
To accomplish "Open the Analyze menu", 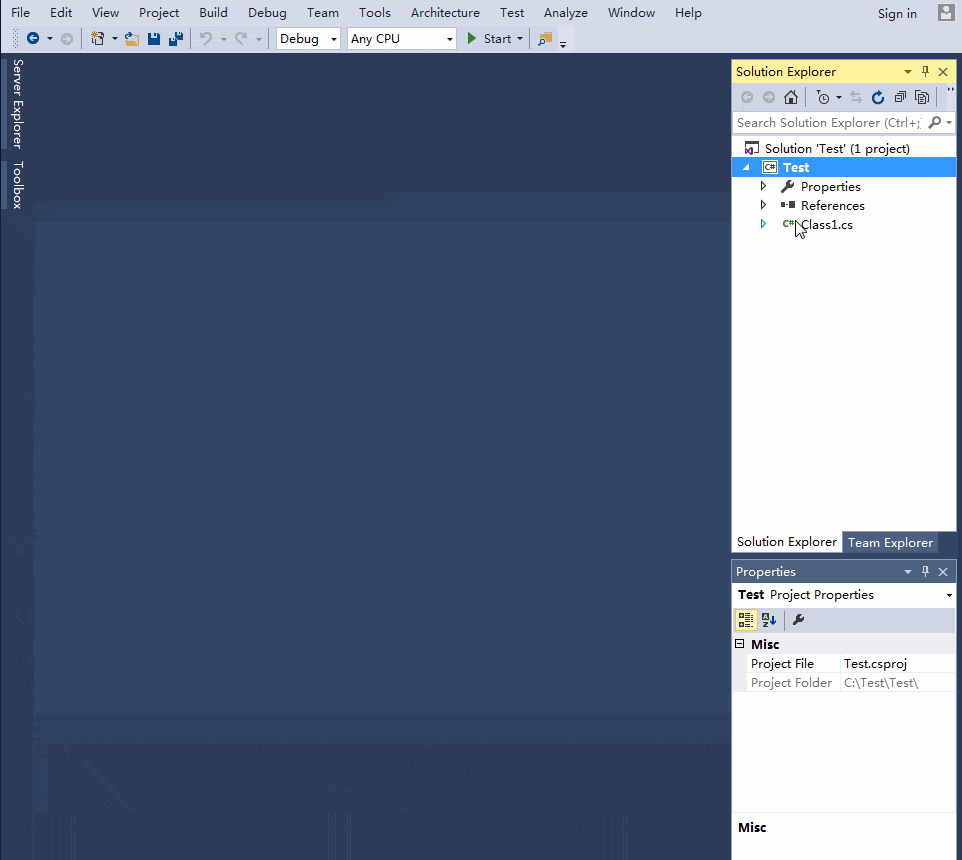I will [566, 13].
